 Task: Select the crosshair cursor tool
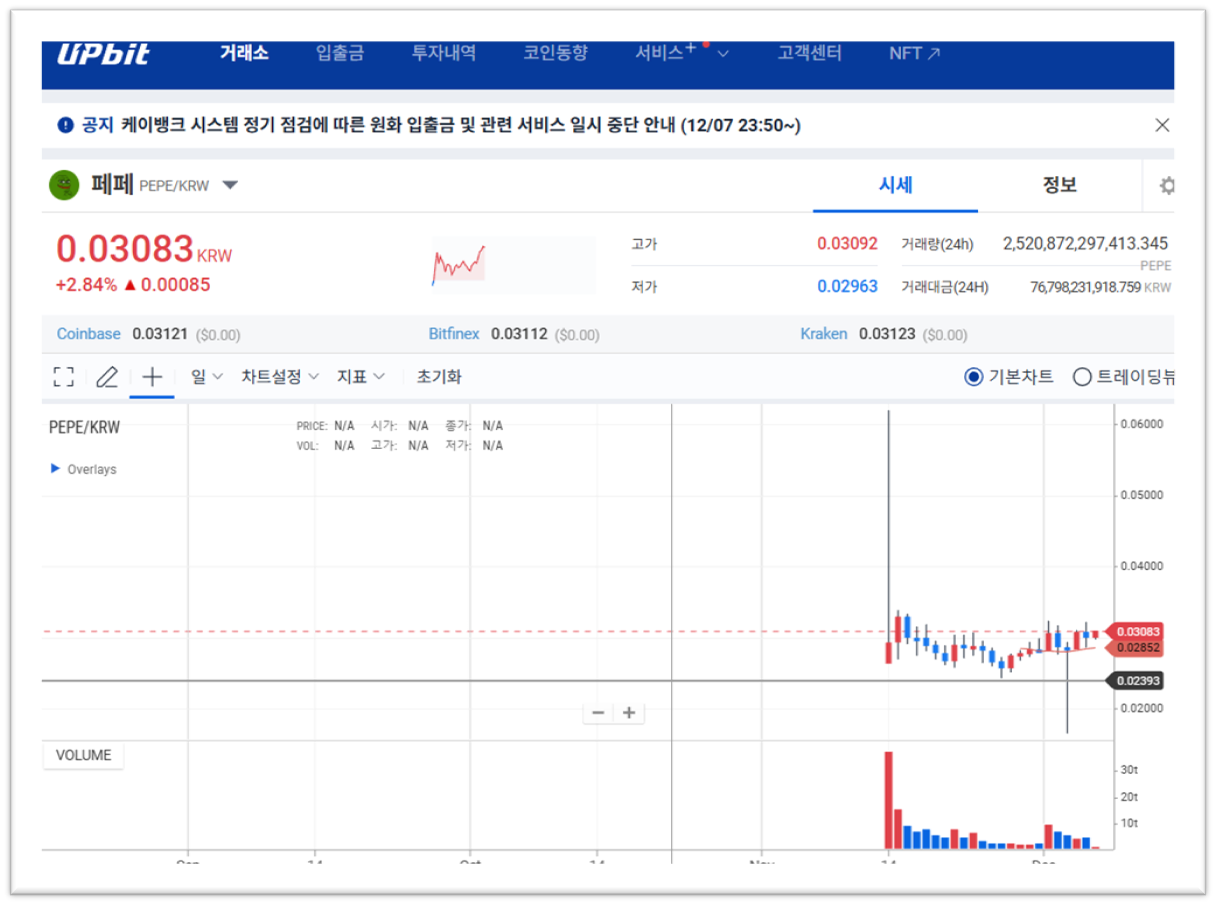(152, 377)
